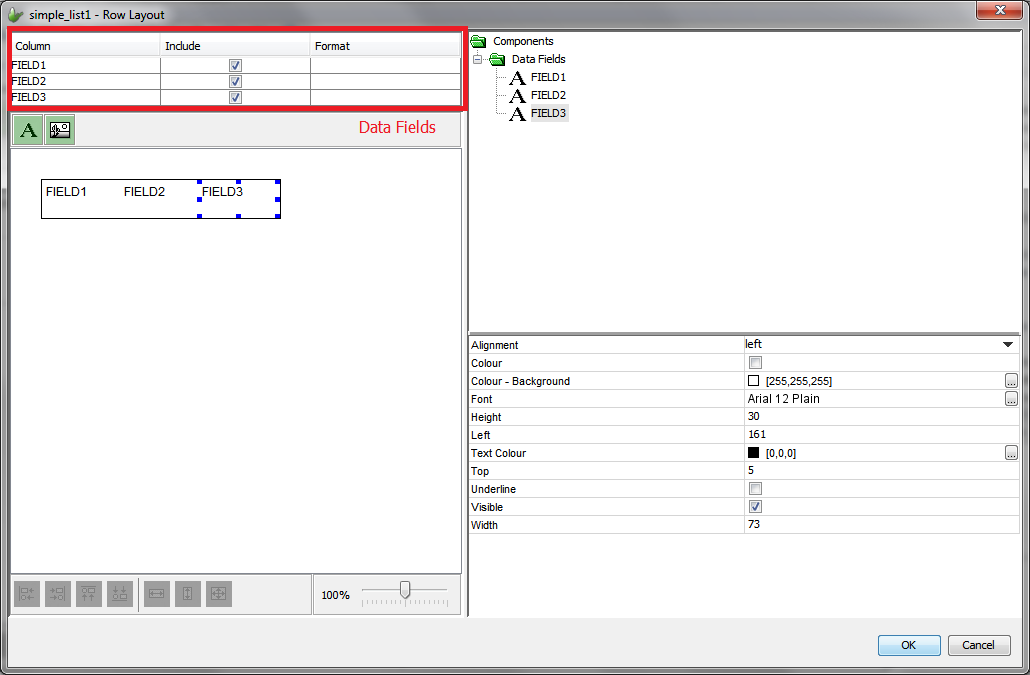Click the make same height icon
This screenshot has width=1030, height=675.
[188, 594]
